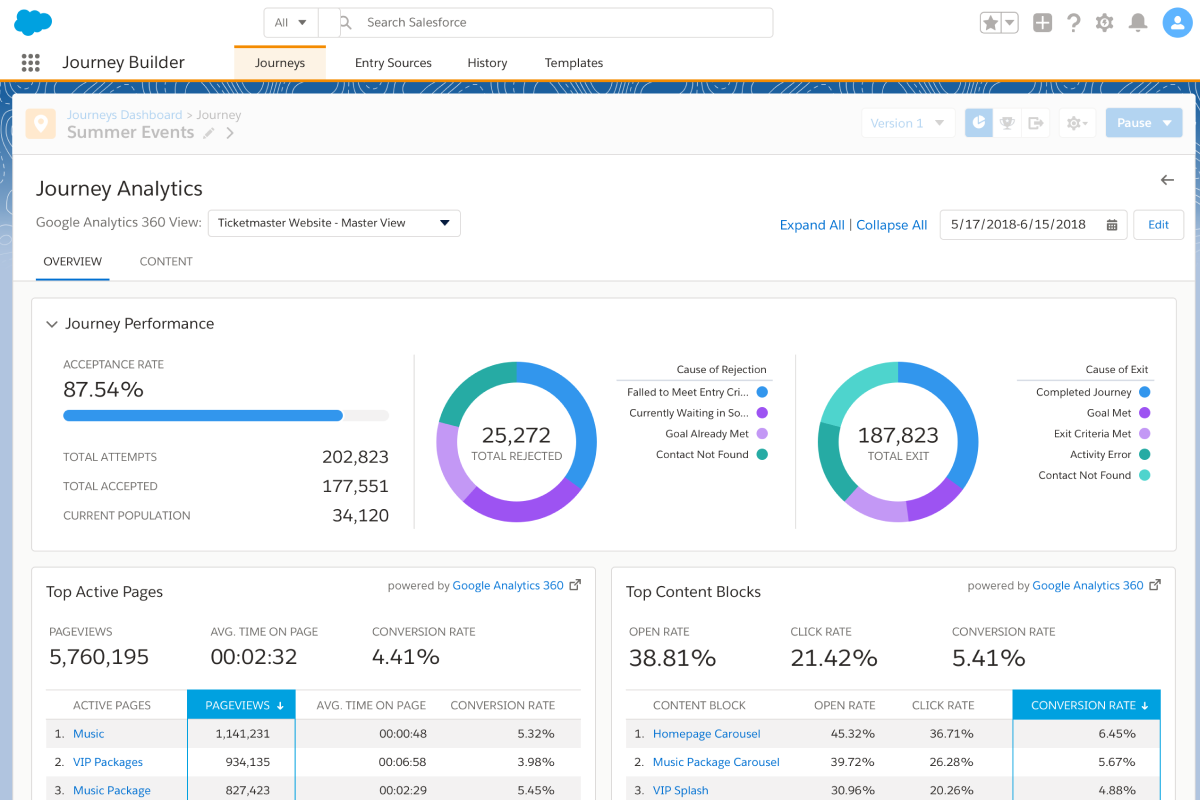Click the Journeys Dashboard breadcrumb link
Image resolution: width=1200 pixels, height=800 pixels.
(125, 115)
